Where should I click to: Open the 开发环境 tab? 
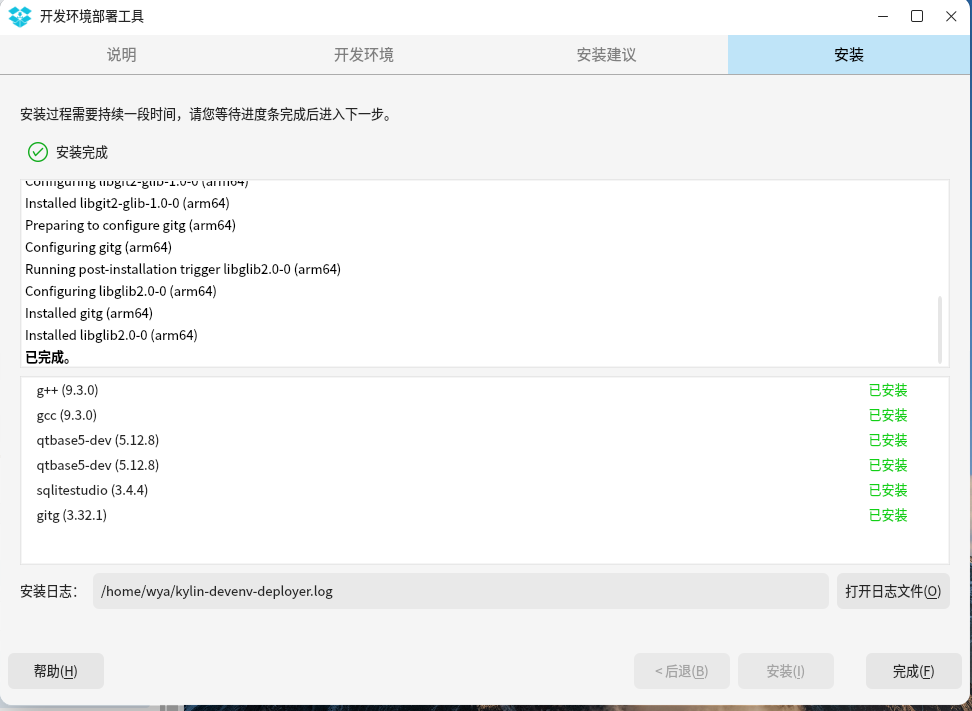363,55
